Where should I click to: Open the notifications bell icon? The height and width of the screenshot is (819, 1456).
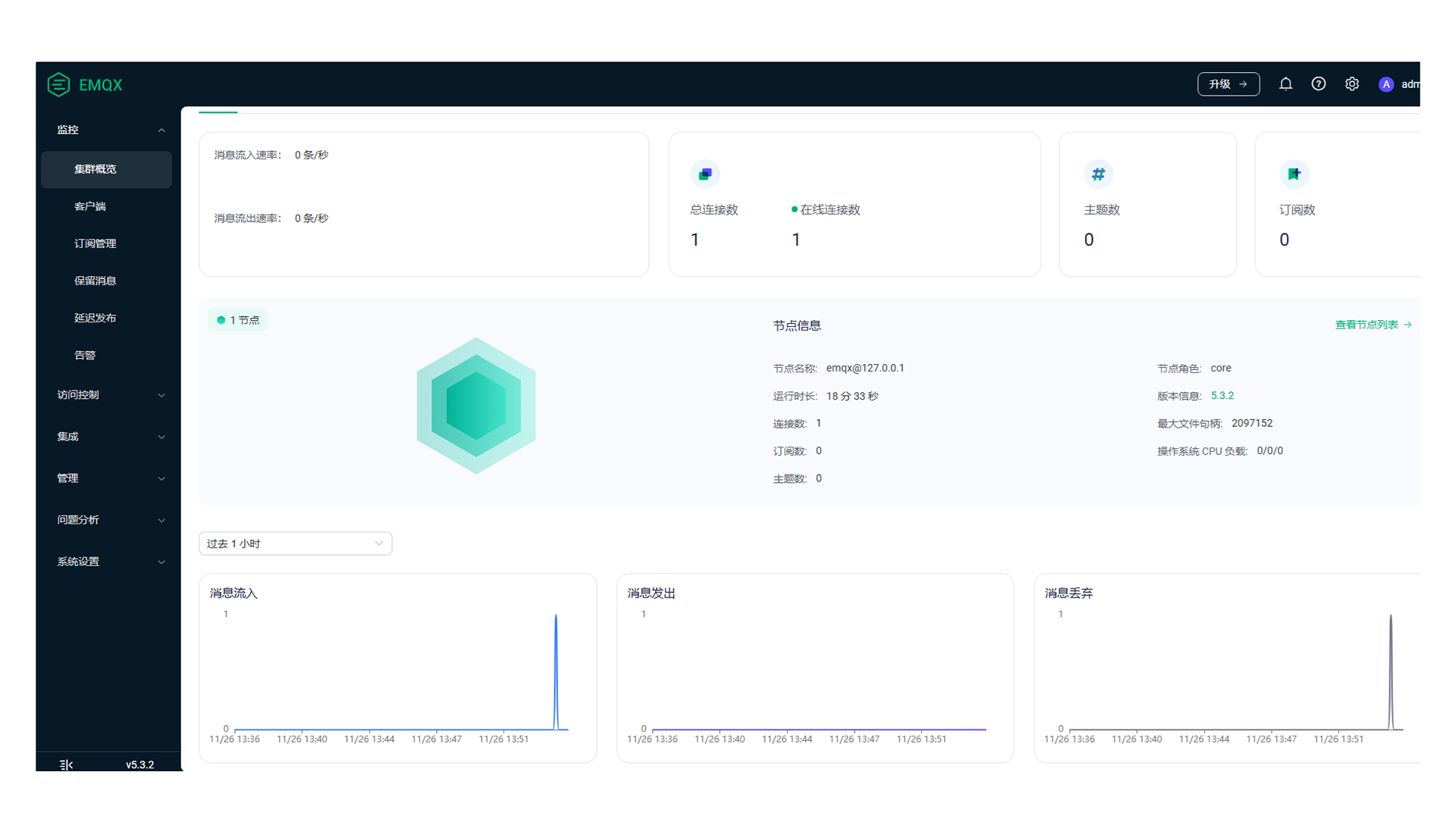coord(1285,84)
